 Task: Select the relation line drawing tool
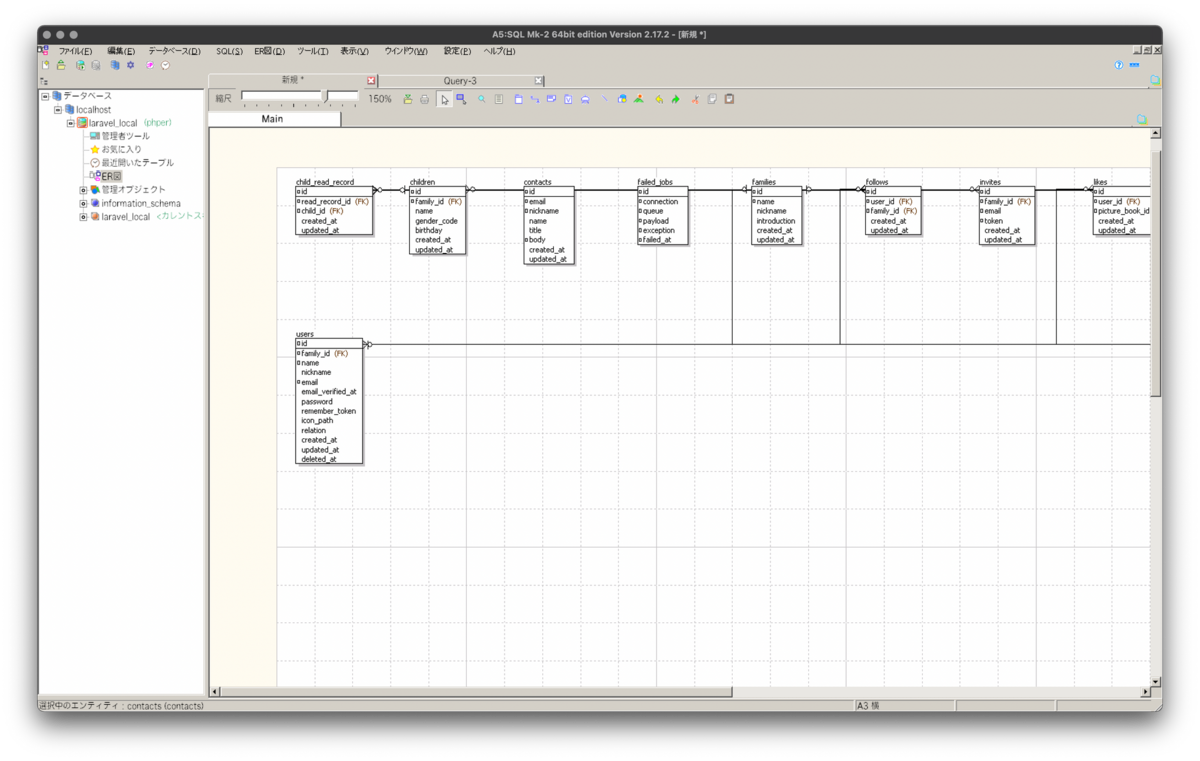pyautogui.click(x=536, y=99)
